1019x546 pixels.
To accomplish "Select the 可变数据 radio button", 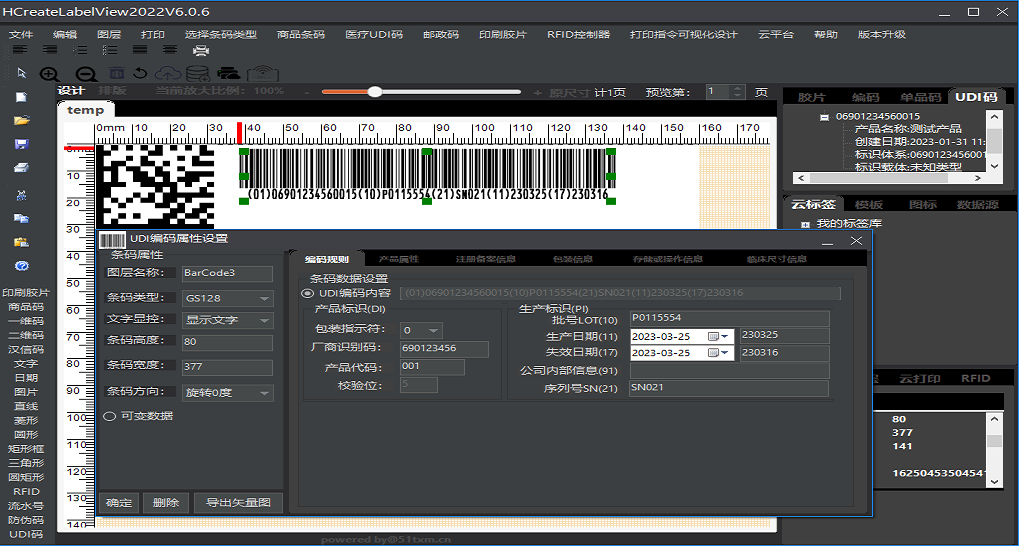I will (x=109, y=416).
